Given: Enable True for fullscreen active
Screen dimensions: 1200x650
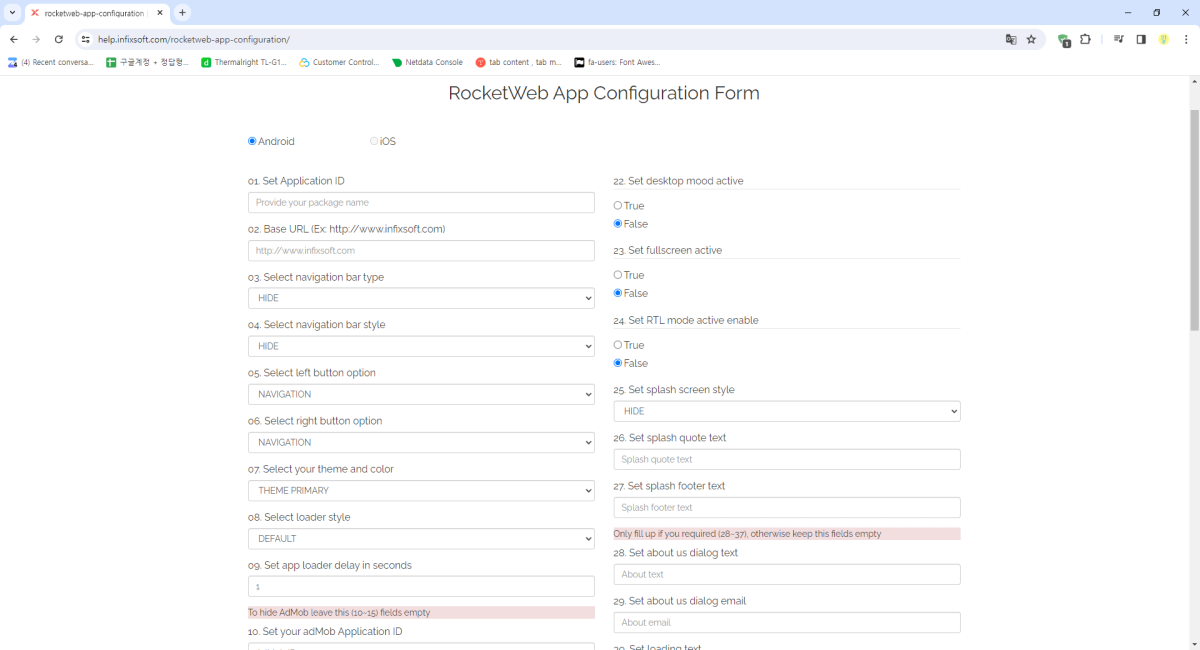Looking at the screenshot, I should pos(618,275).
